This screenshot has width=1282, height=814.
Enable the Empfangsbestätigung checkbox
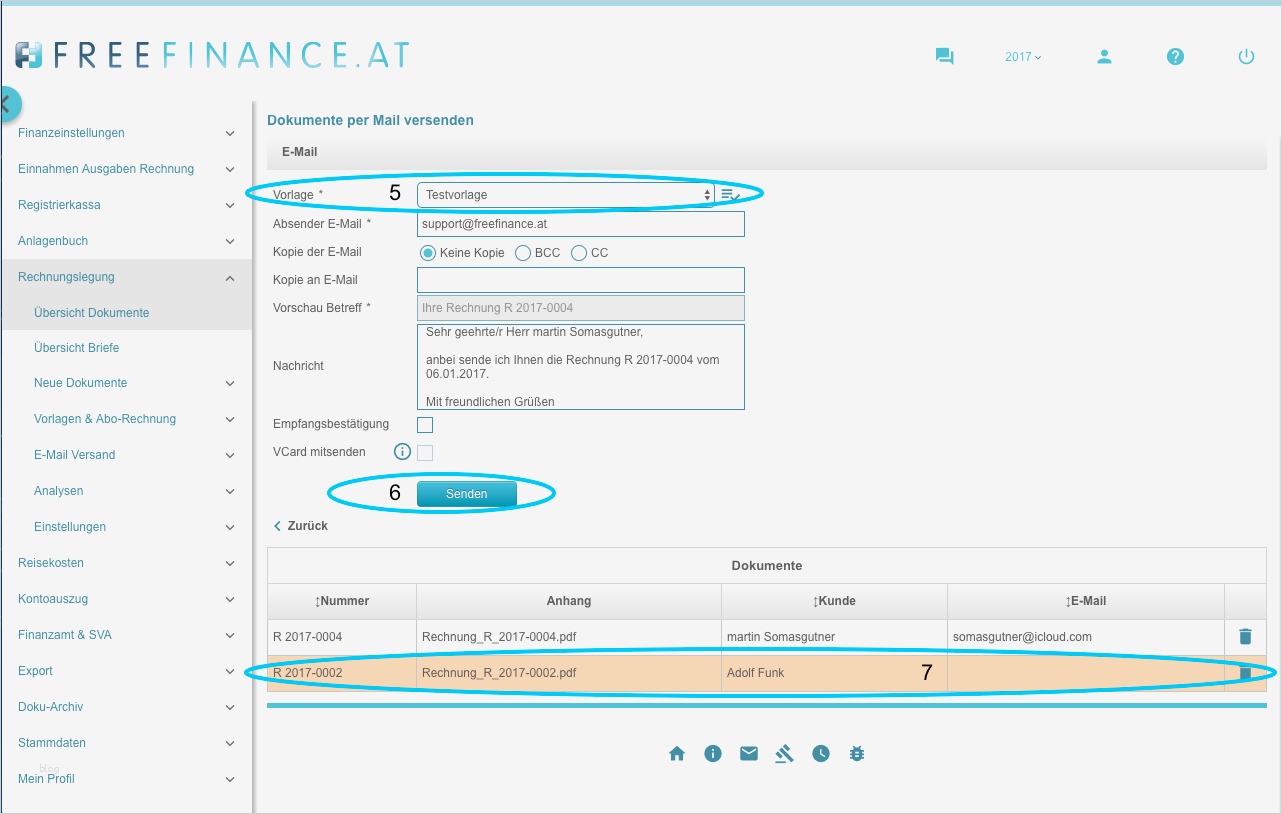pos(425,424)
